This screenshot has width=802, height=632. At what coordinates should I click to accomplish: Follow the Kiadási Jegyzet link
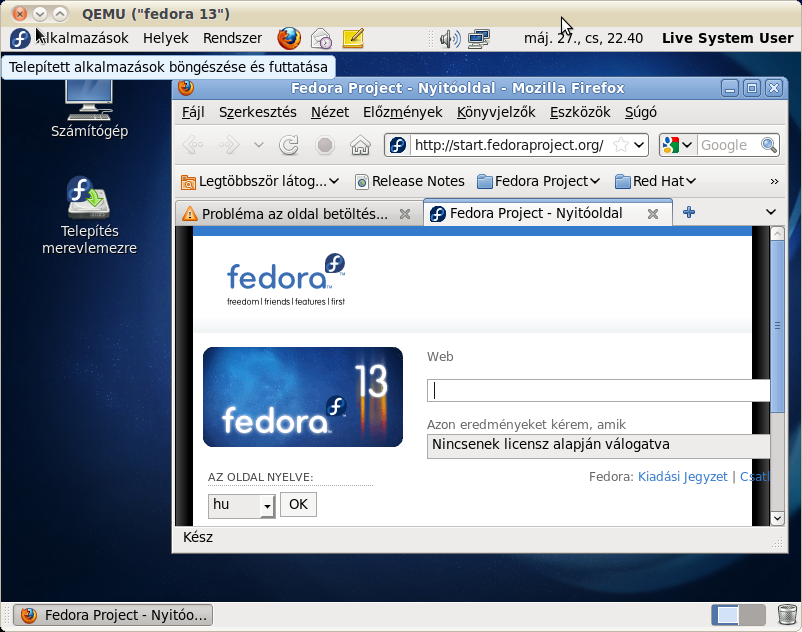point(682,477)
